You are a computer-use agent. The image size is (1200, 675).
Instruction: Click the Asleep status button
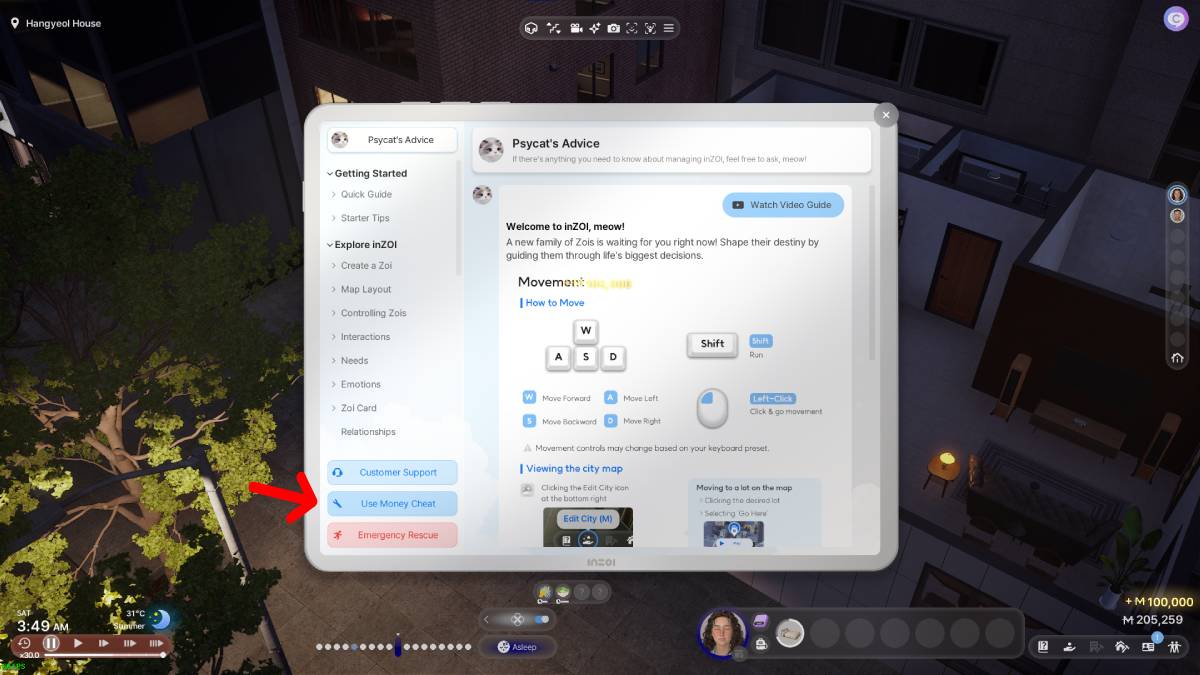click(517, 647)
